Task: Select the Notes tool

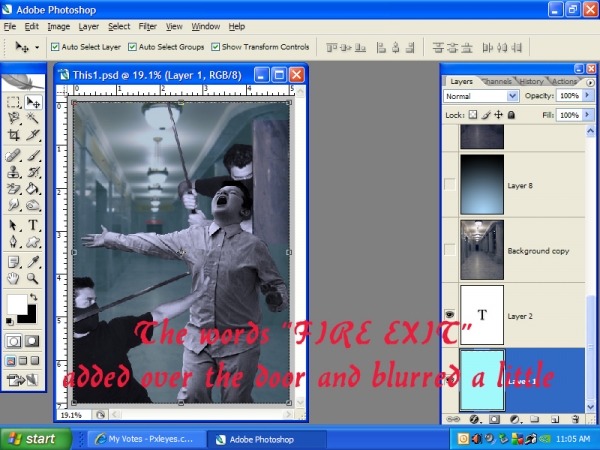Action: click(x=13, y=262)
